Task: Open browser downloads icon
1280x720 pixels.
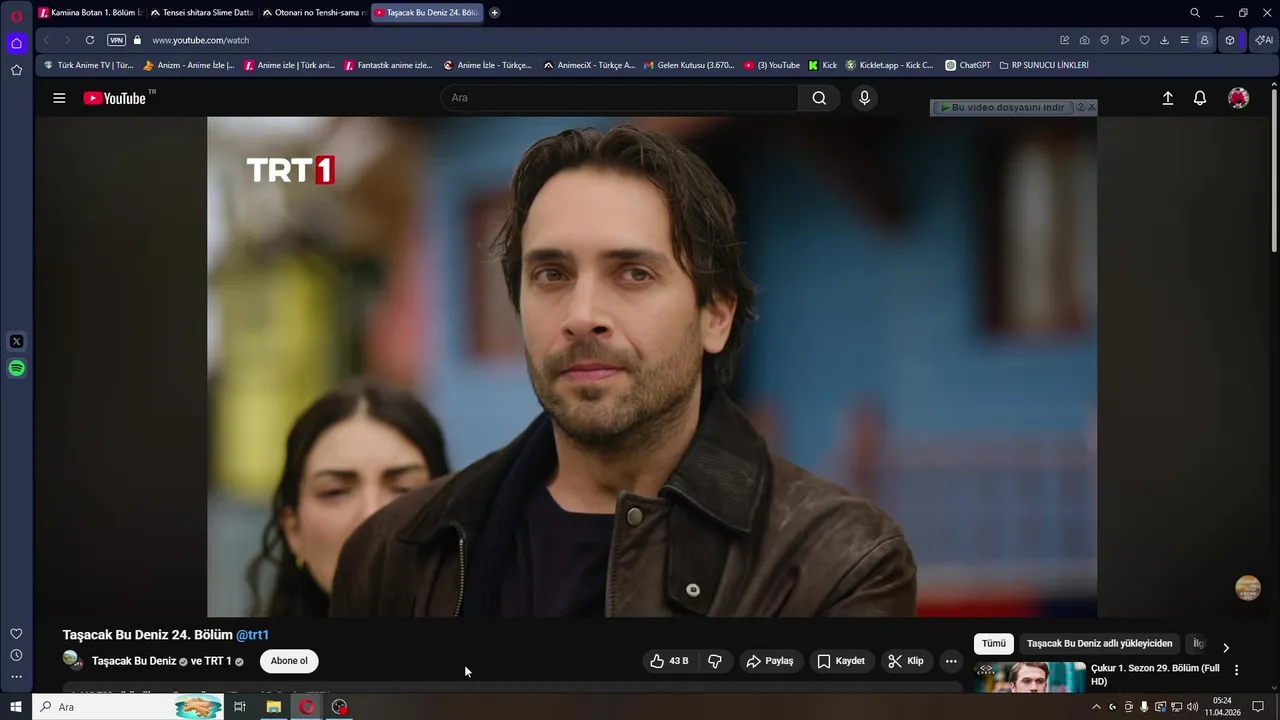Action: 1165,40
